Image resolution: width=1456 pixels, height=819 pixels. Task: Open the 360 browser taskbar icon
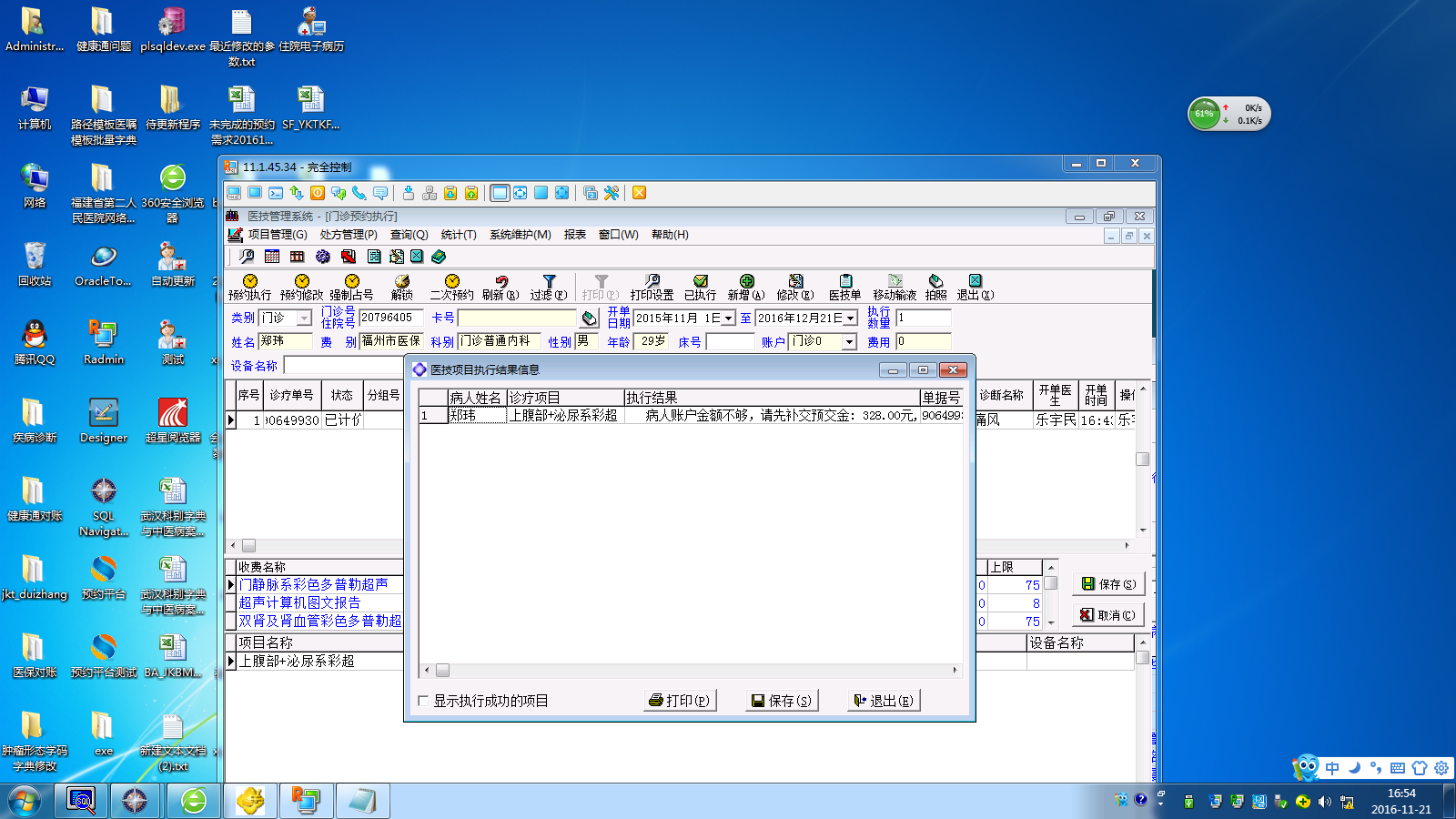[194, 801]
